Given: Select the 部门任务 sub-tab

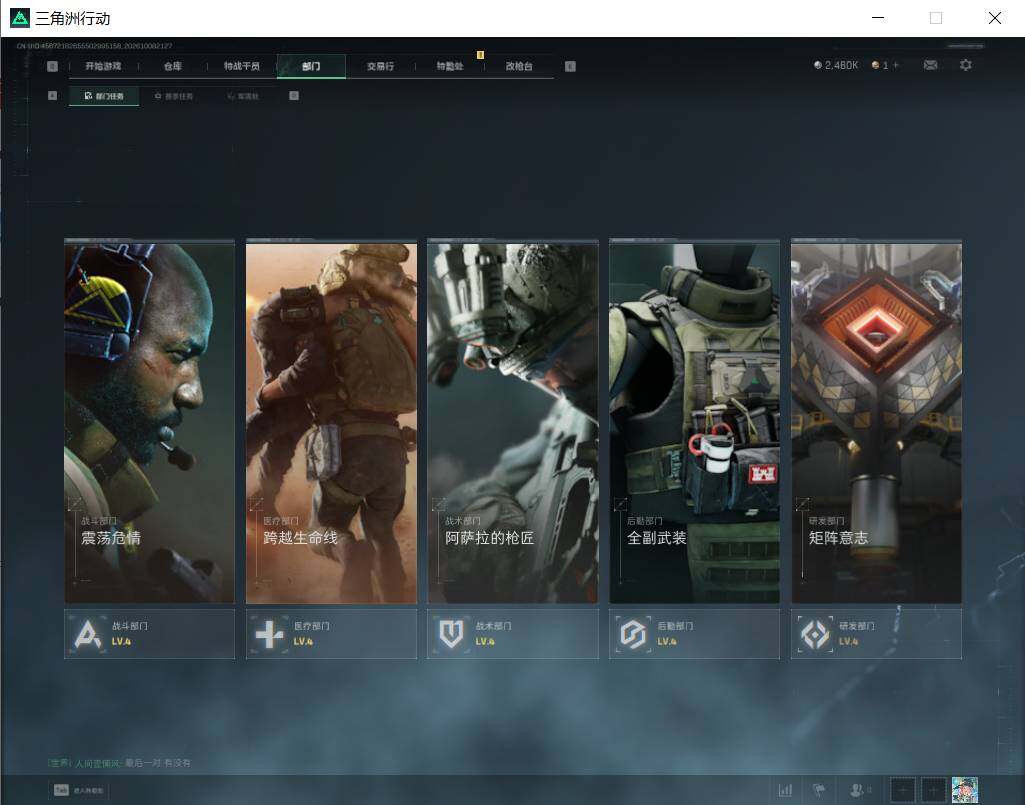Looking at the screenshot, I should coord(104,96).
